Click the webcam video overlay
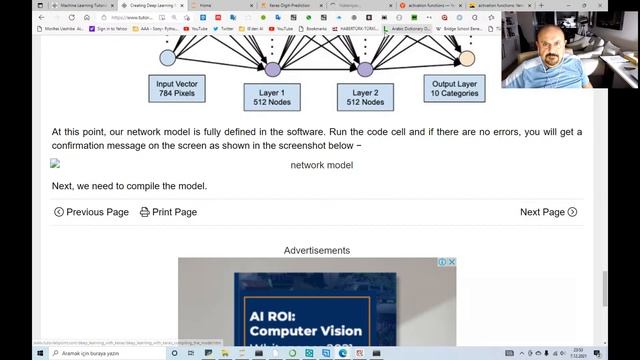The height and width of the screenshot is (360, 640). coord(570,49)
